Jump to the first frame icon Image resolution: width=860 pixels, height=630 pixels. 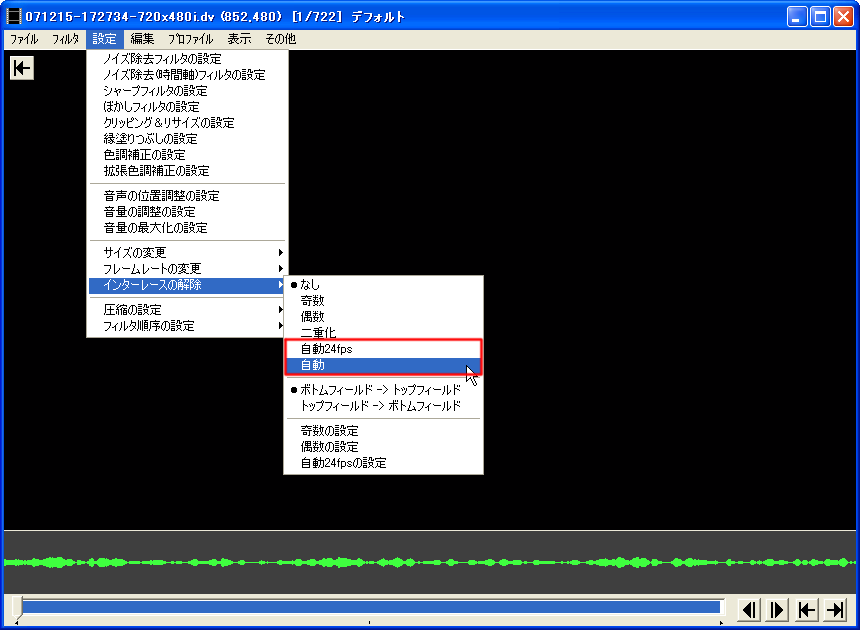click(806, 609)
